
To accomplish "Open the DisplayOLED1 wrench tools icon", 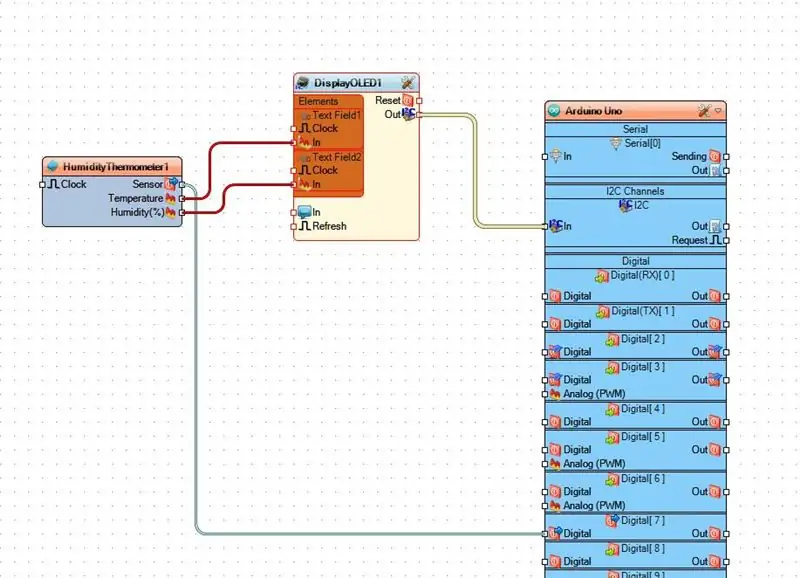I will [408, 83].
